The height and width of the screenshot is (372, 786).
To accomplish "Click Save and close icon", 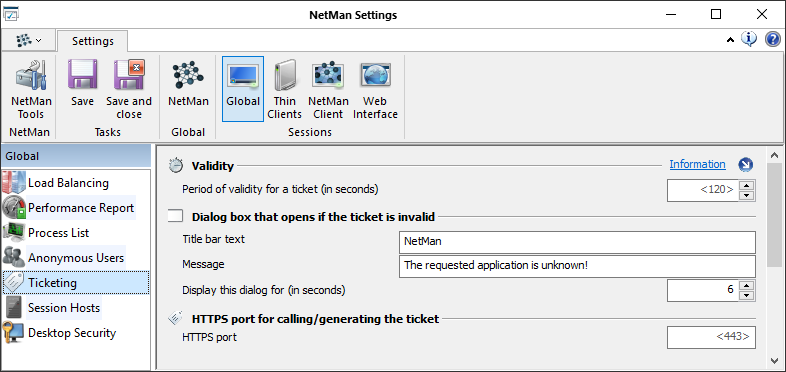I will click(x=129, y=76).
